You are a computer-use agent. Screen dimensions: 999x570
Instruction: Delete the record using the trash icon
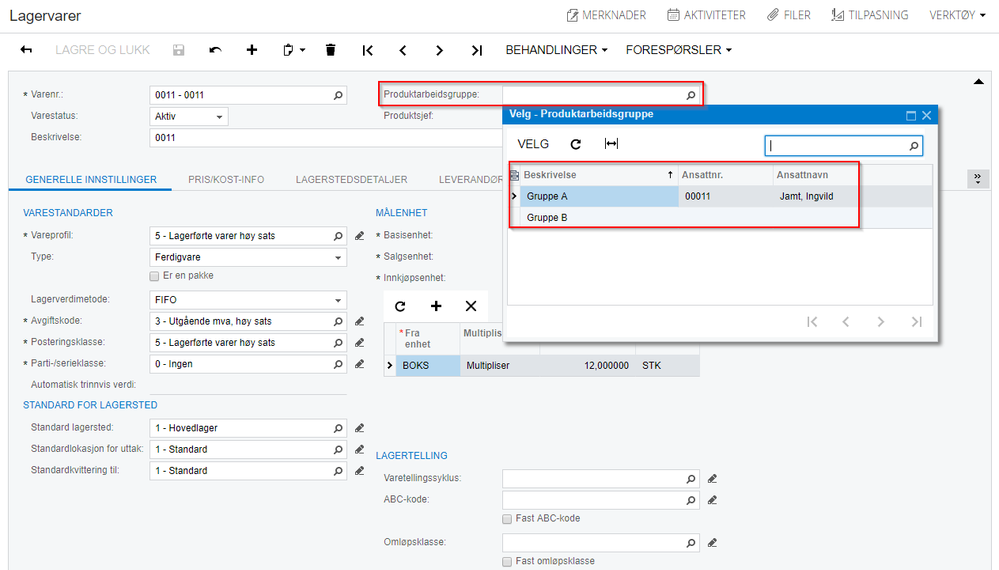[330, 50]
